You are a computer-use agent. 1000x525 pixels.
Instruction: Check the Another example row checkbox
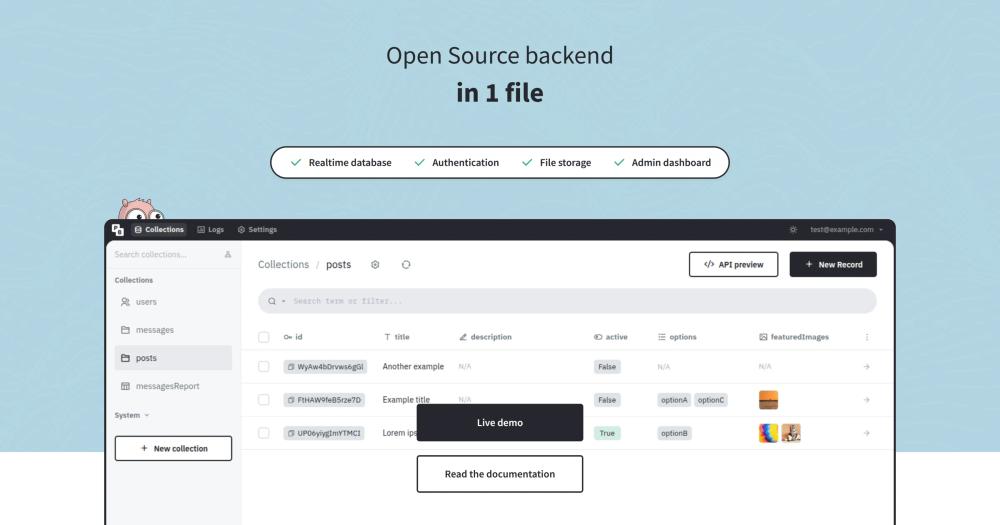(263, 367)
